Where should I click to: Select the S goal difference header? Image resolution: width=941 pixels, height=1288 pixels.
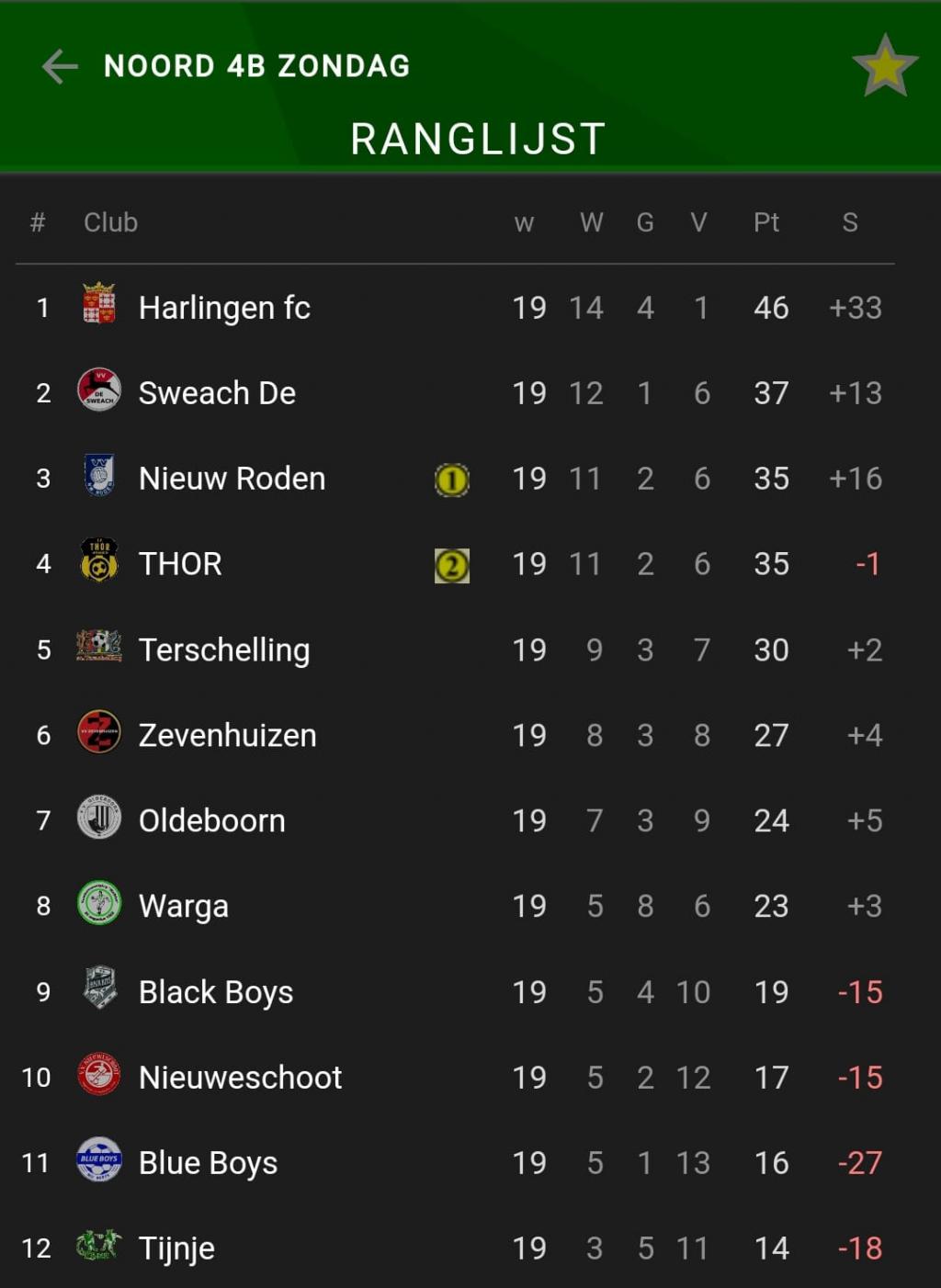[x=850, y=222]
